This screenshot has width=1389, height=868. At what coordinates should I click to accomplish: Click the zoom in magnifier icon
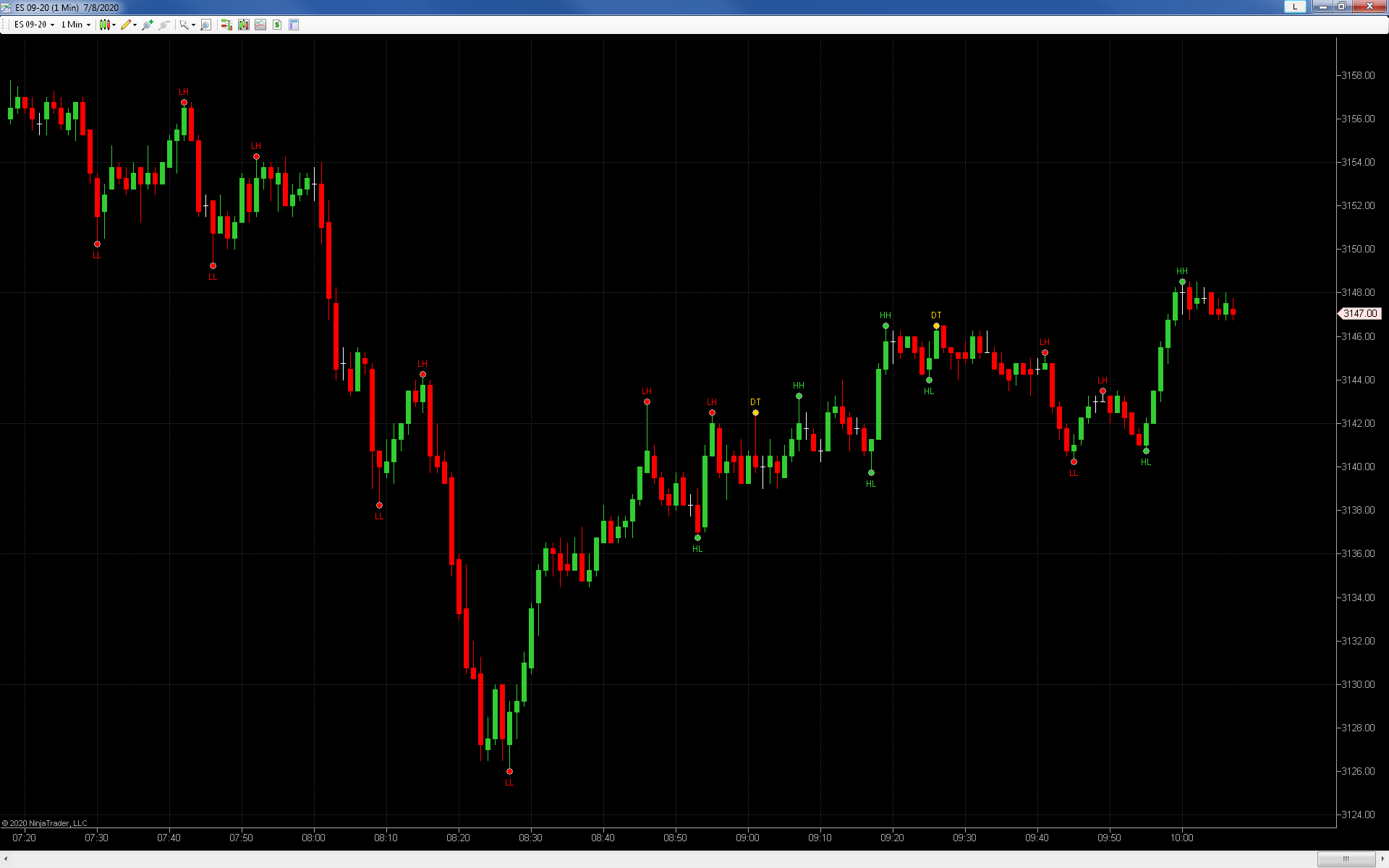pyautogui.click(x=148, y=25)
